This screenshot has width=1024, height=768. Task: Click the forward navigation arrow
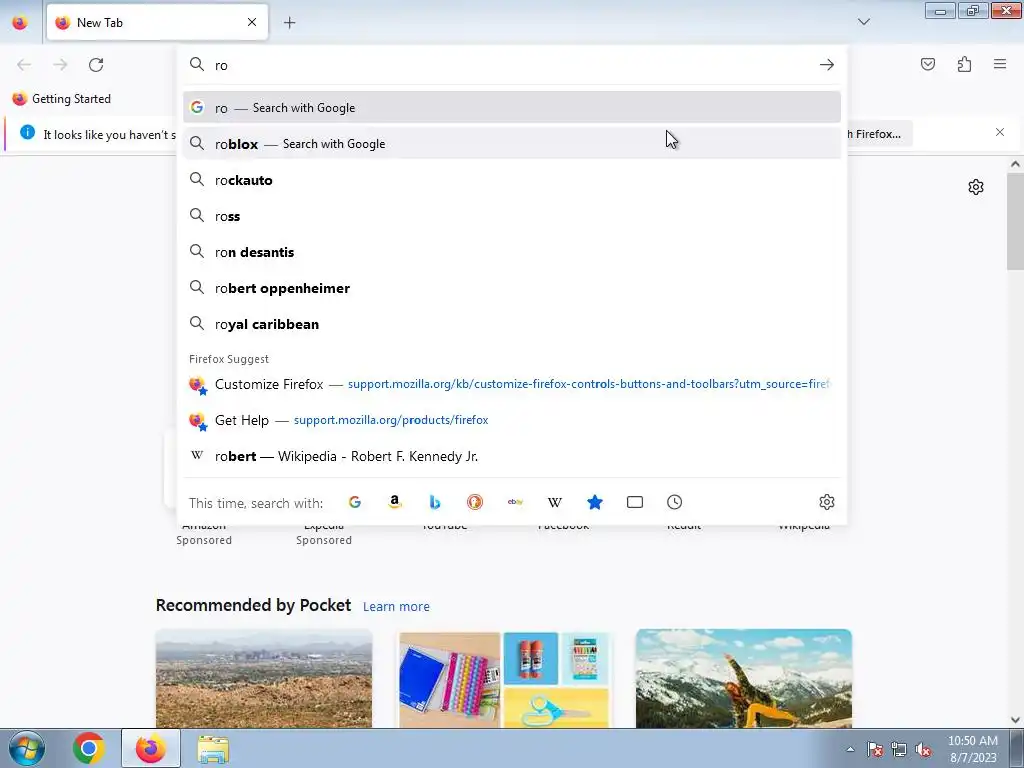tap(60, 65)
